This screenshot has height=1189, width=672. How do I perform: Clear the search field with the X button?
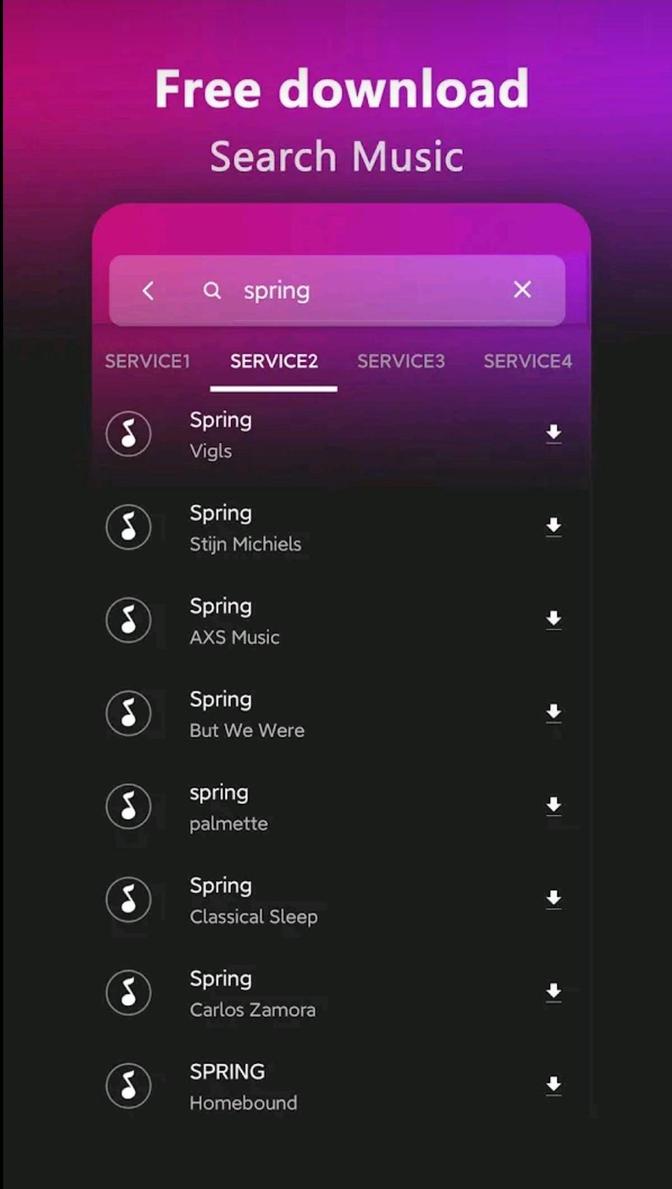521,290
